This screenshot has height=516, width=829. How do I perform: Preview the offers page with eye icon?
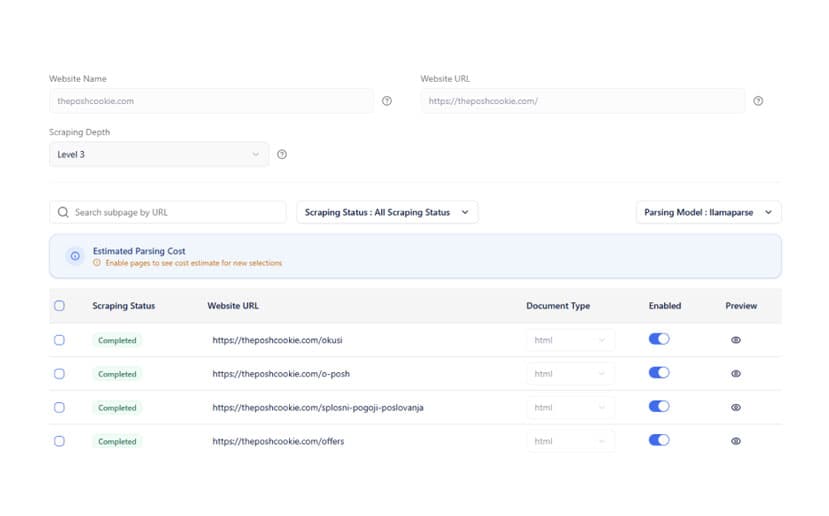point(736,441)
